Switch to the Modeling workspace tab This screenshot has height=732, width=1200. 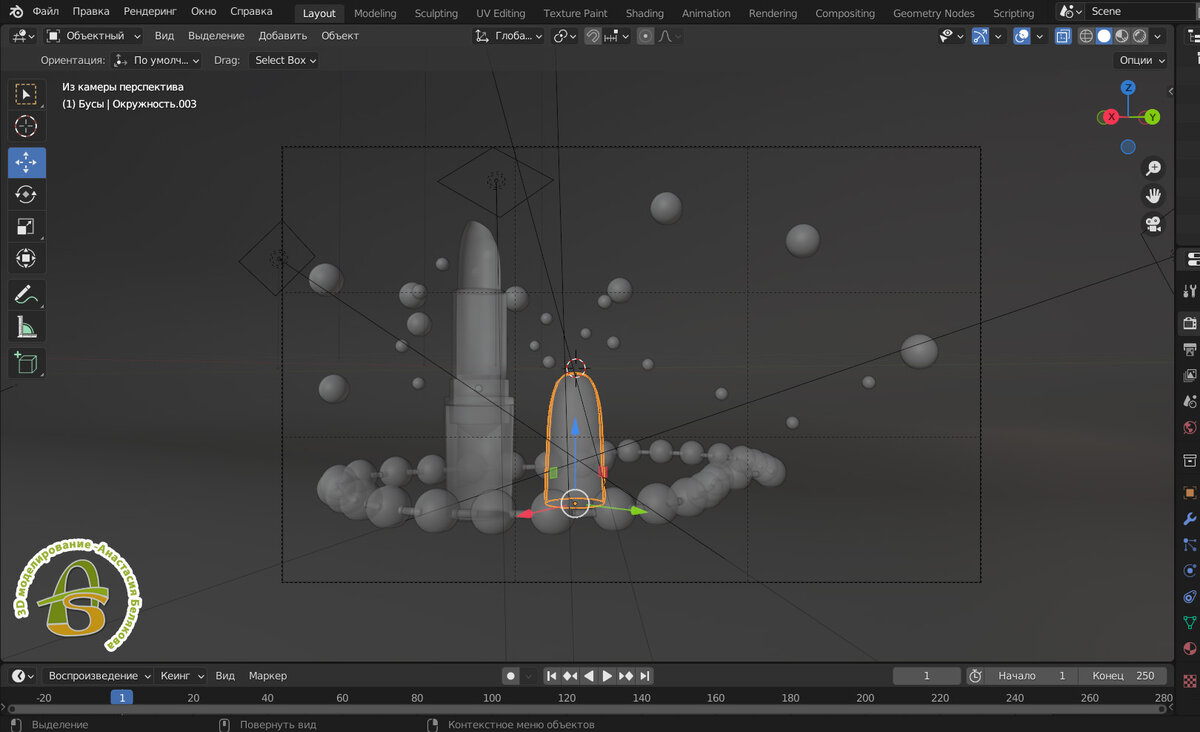click(x=375, y=13)
